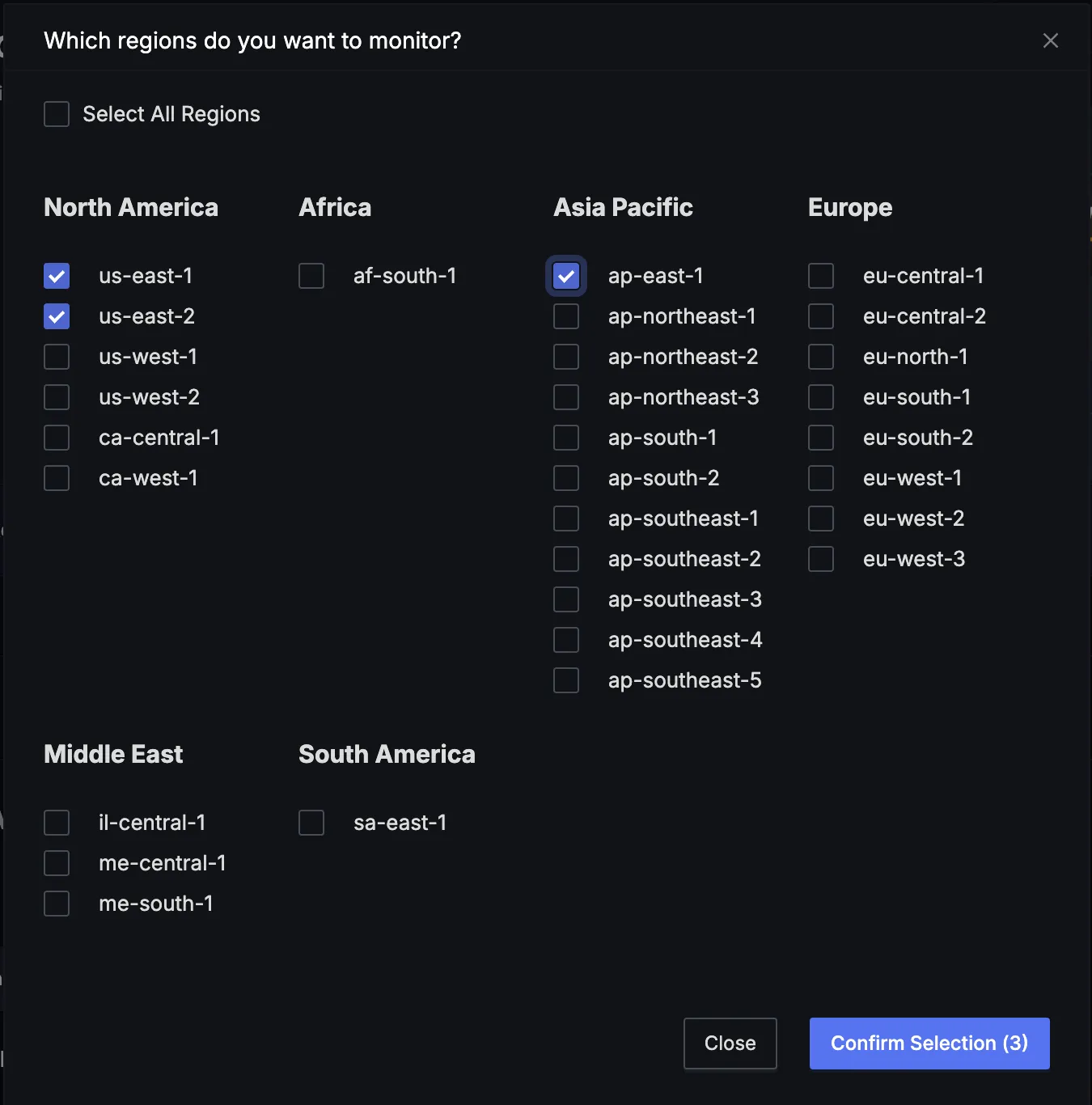Confirm Selection of three regions
Image resolution: width=1092 pixels, height=1105 pixels.
tap(929, 1044)
